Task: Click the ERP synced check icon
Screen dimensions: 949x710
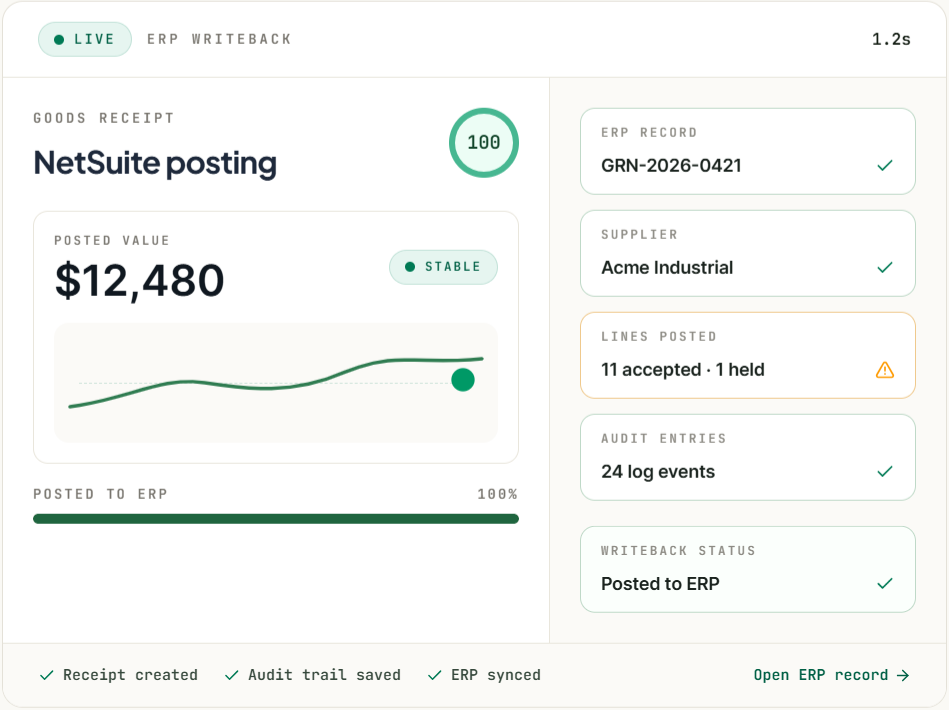Action: [x=435, y=675]
